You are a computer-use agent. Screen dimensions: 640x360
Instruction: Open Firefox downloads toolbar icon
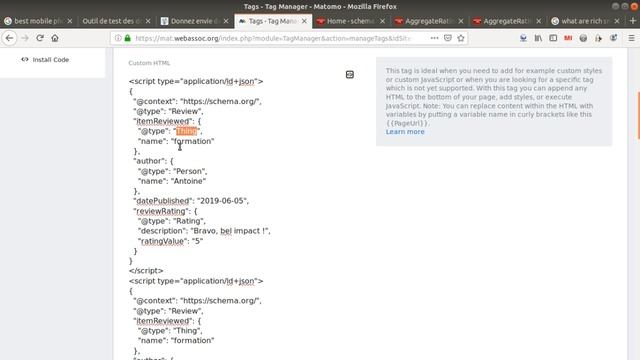coord(523,38)
